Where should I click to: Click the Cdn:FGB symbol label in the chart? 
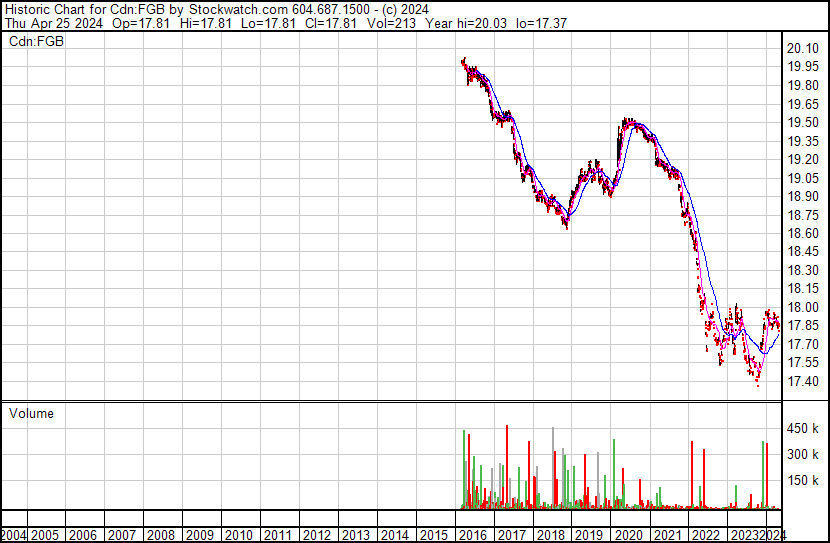click(36, 41)
